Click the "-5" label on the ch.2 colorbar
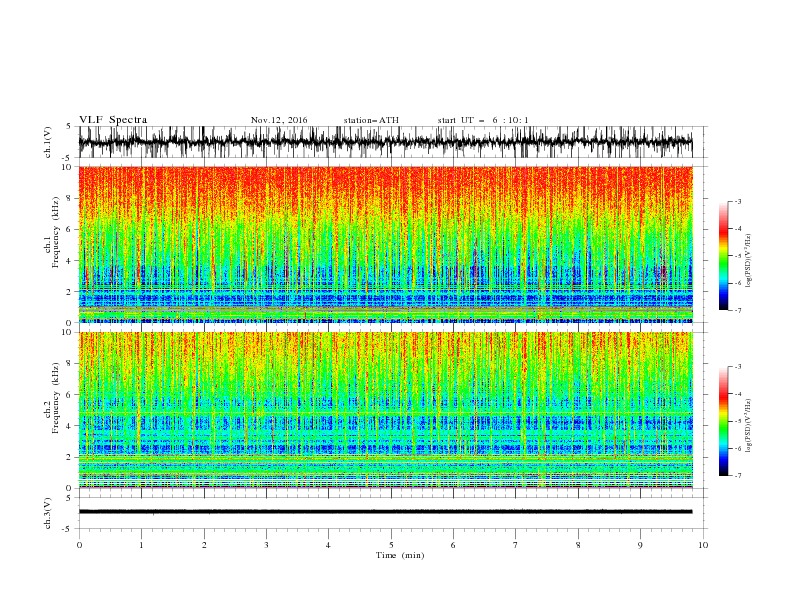Image resolution: width=792 pixels, height=612 pixels. click(737, 421)
